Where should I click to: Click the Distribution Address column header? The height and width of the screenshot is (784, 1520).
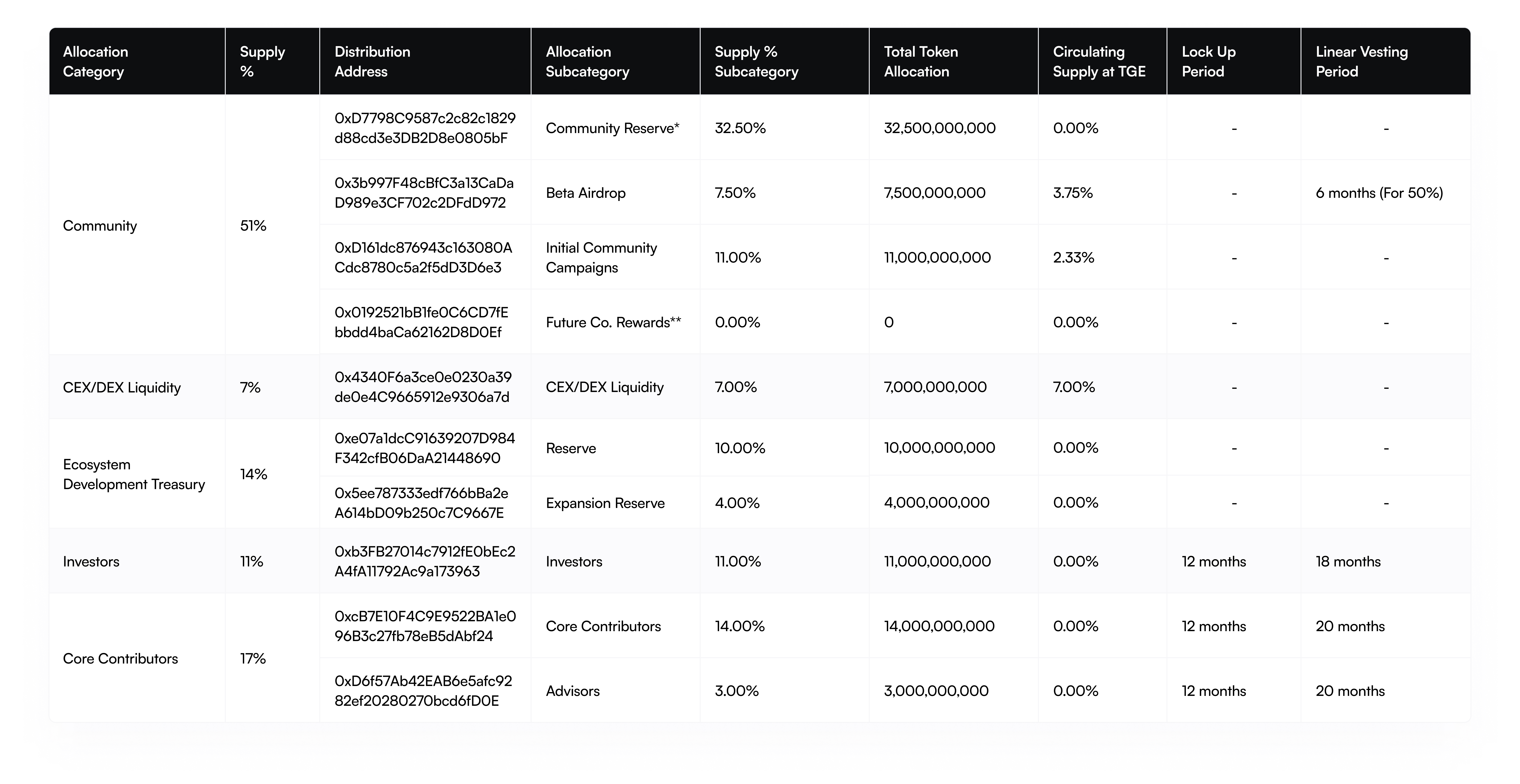coord(372,61)
